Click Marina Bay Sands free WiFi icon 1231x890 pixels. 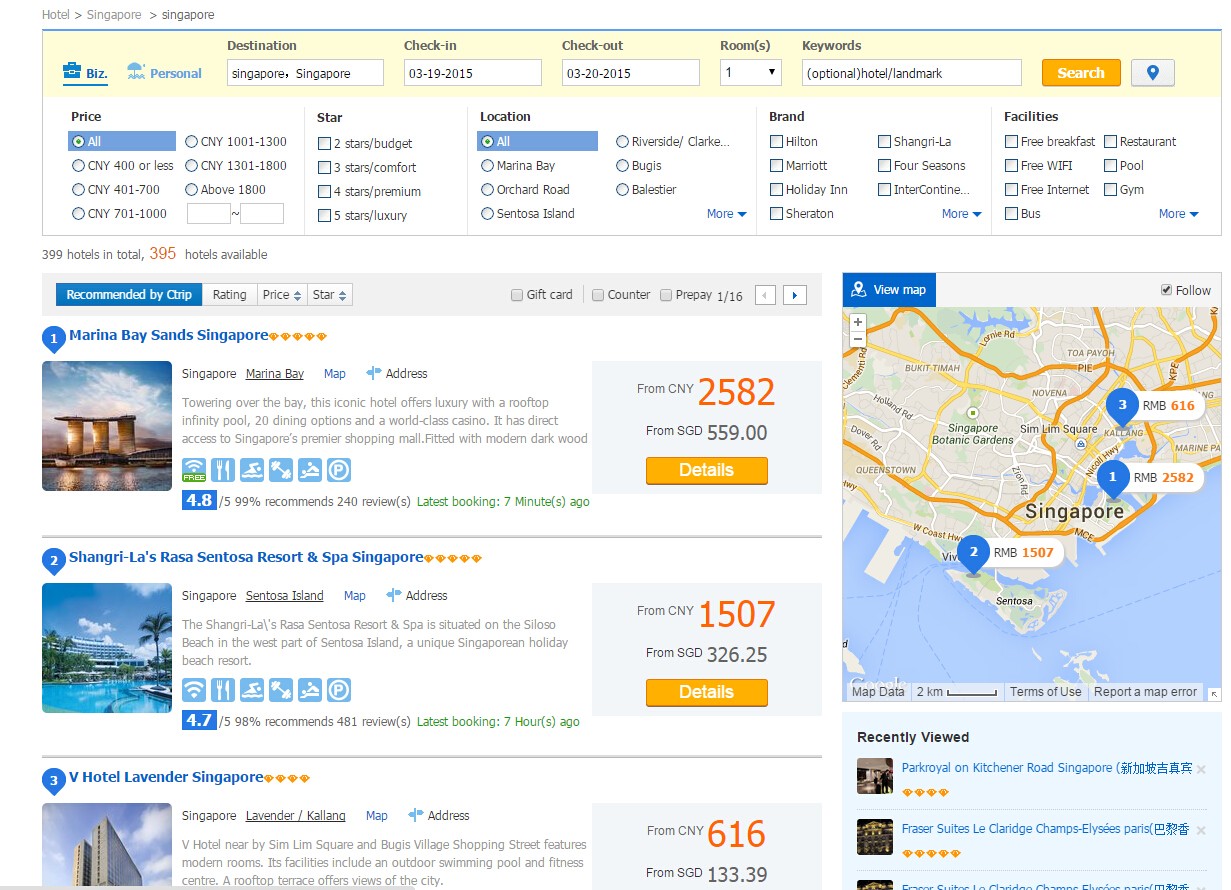[x=194, y=470]
